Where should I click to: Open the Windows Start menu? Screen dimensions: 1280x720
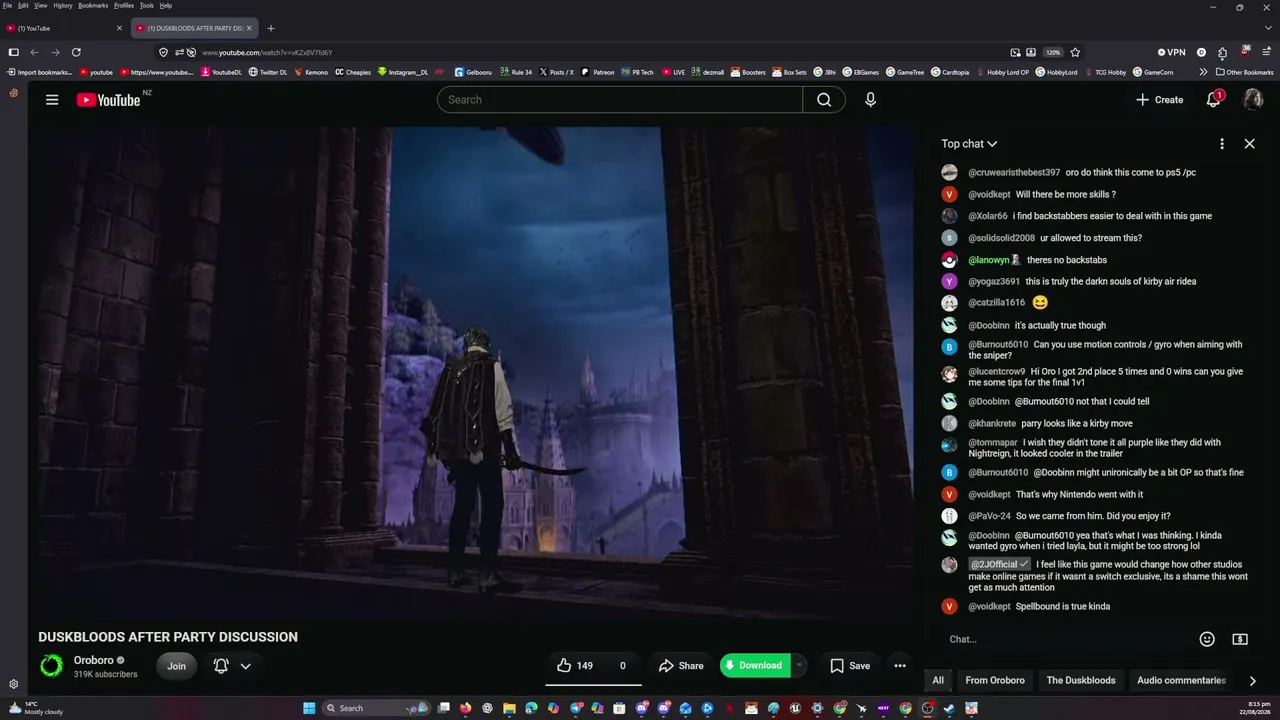309,708
